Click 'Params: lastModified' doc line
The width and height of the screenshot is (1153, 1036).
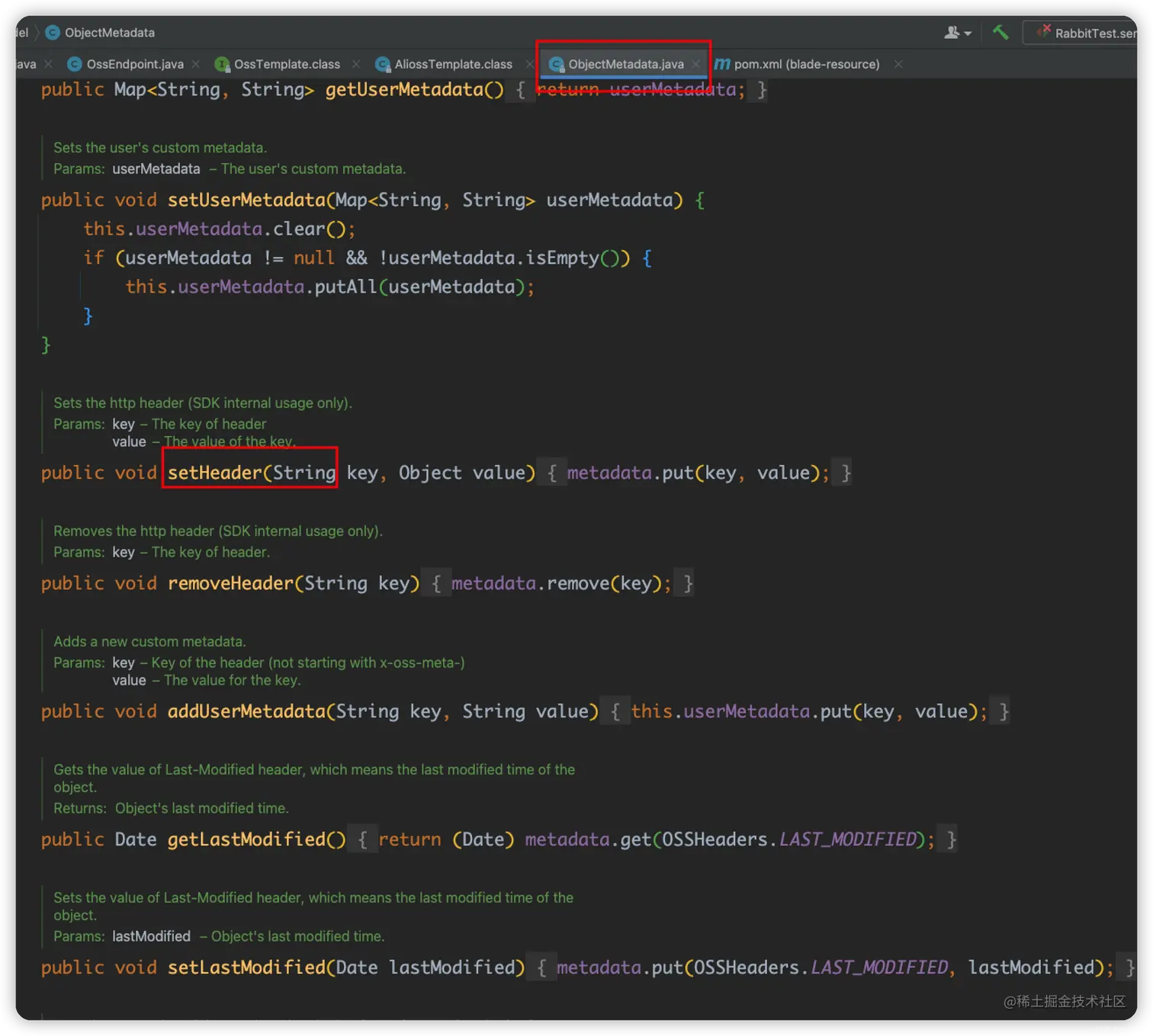(122, 937)
